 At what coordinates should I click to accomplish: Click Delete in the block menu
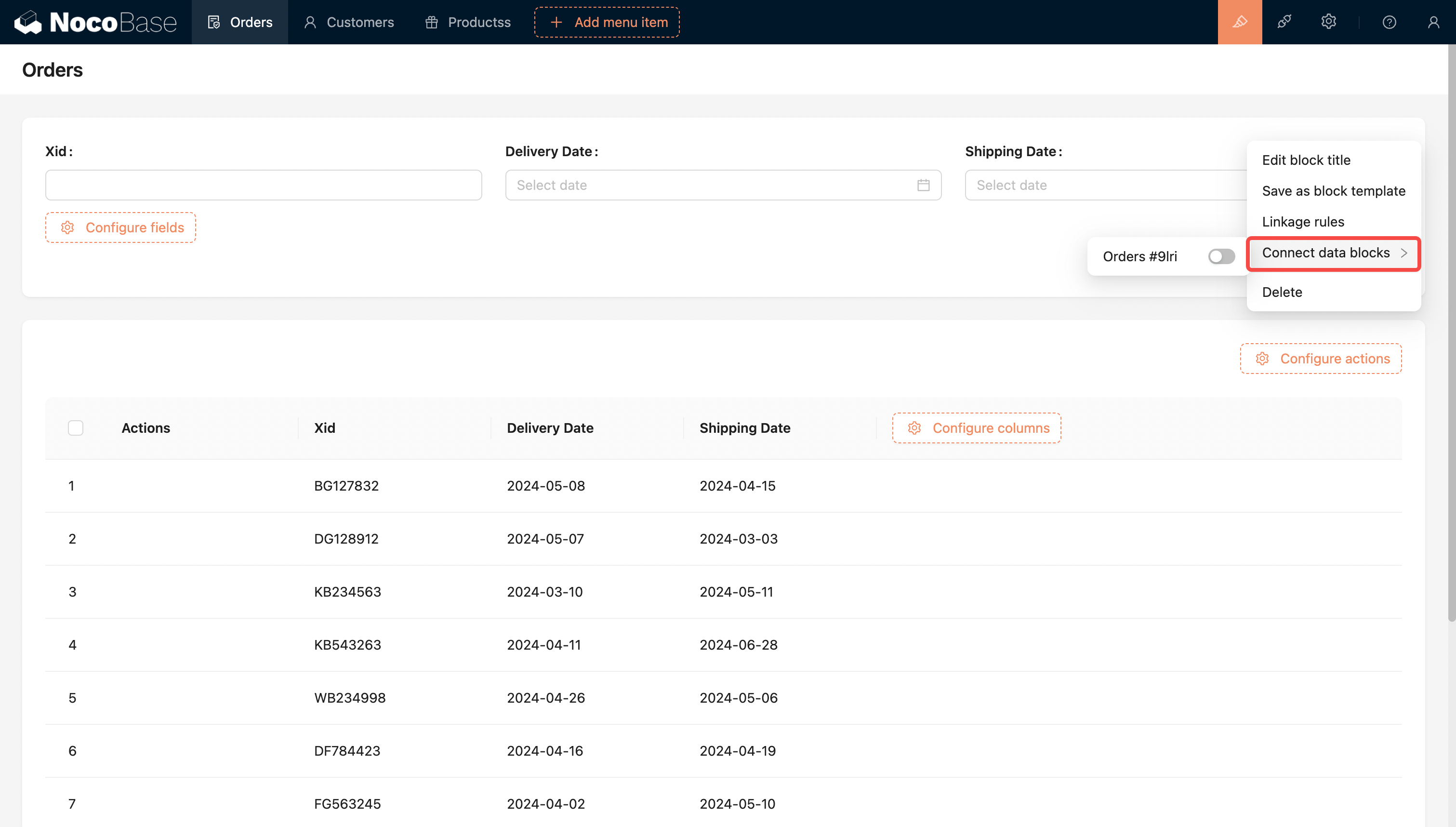point(1282,292)
